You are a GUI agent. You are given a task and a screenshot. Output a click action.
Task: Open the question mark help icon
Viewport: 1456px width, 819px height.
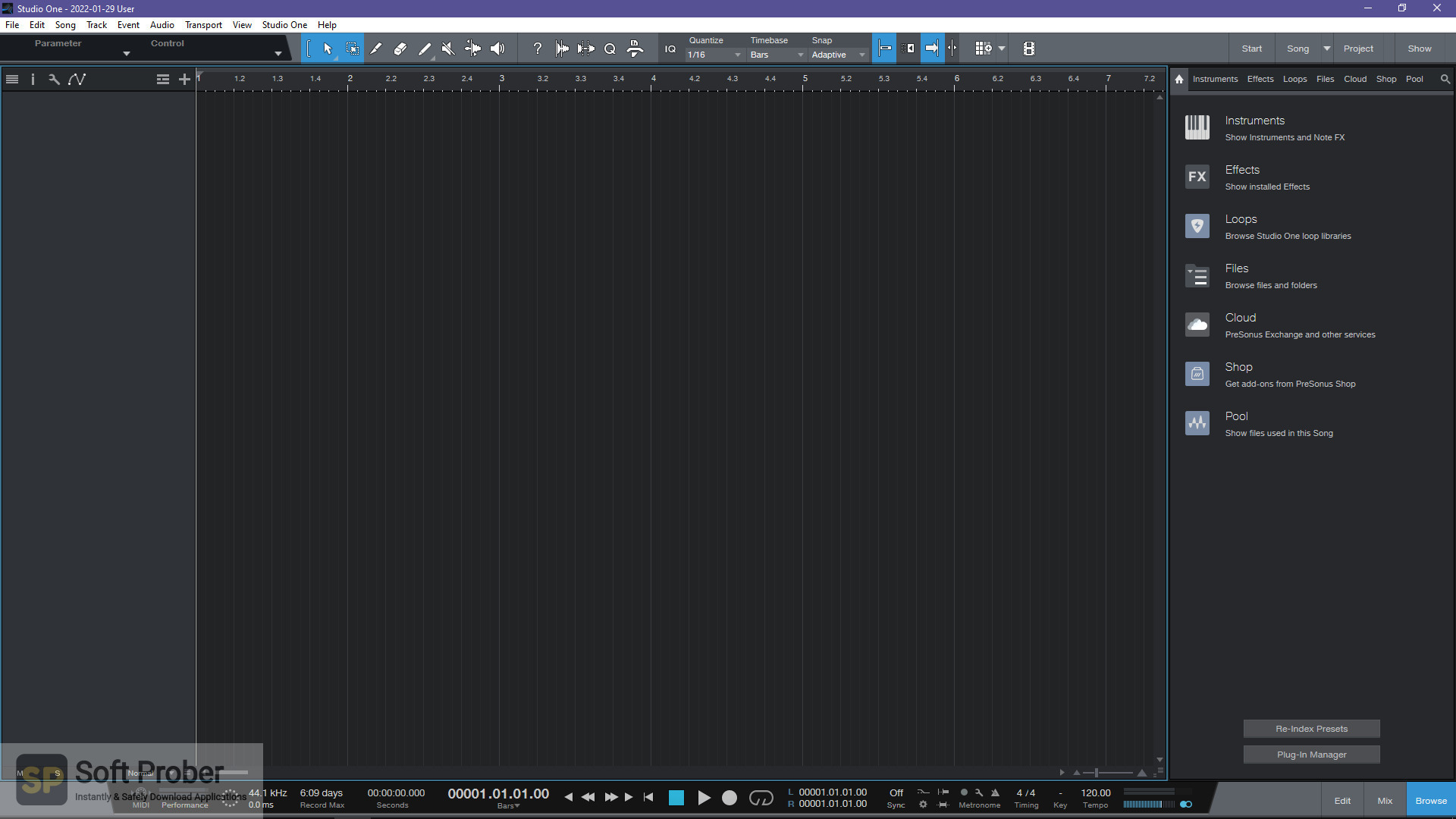(538, 49)
